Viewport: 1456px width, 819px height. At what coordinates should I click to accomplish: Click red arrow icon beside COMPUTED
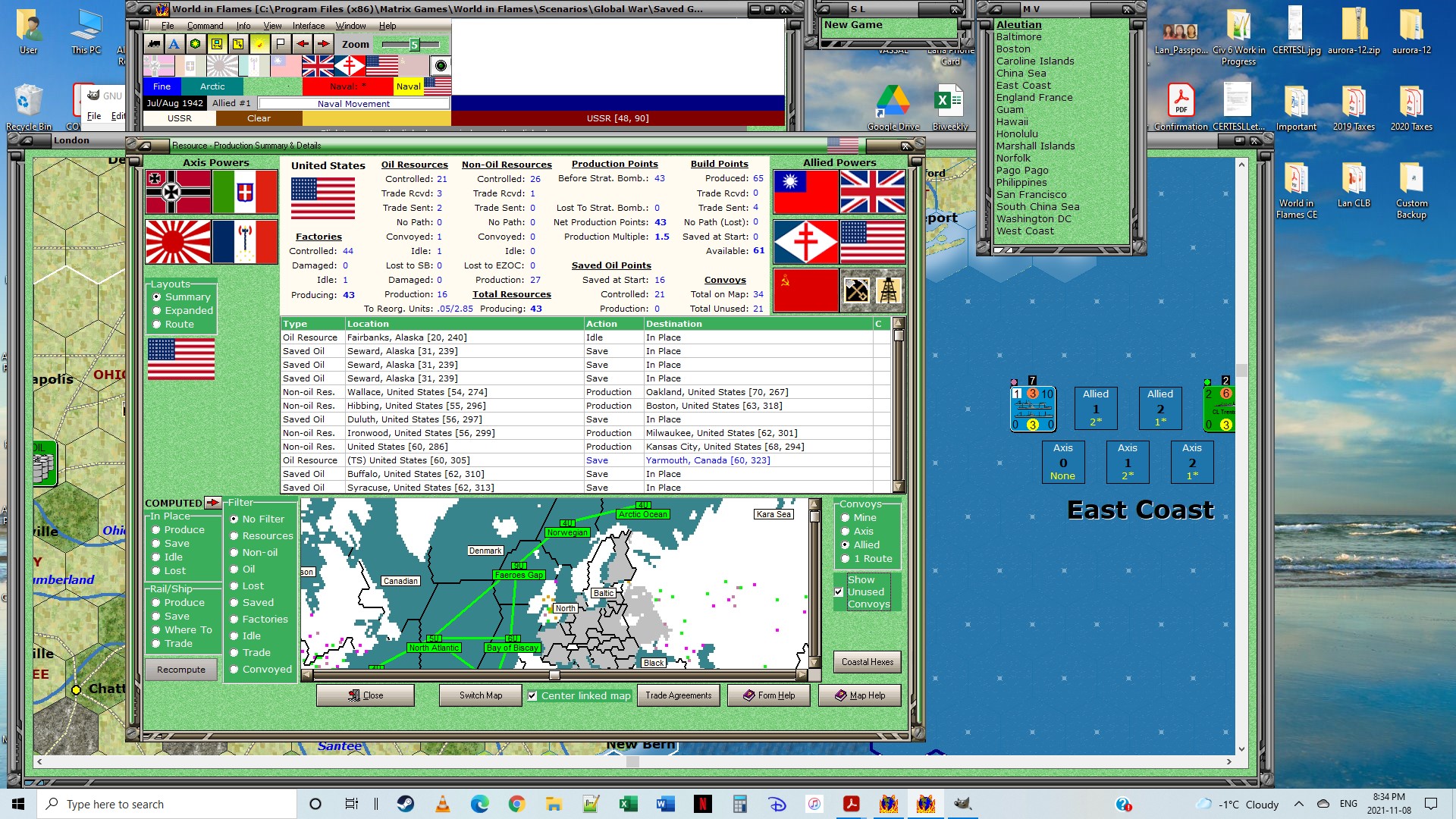(x=212, y=503)
